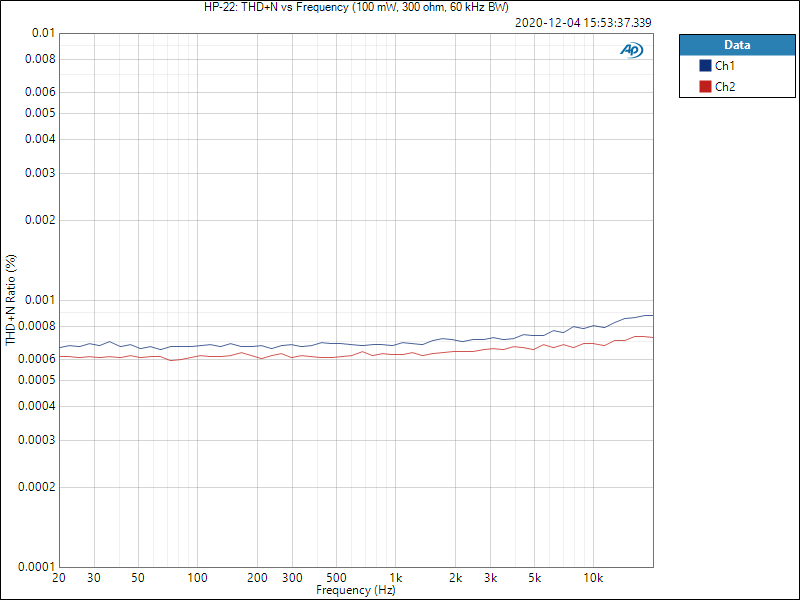800x600 pixels.
Task: Click the THD+N Ratio (%) axis label
Action: coord(11,300)
